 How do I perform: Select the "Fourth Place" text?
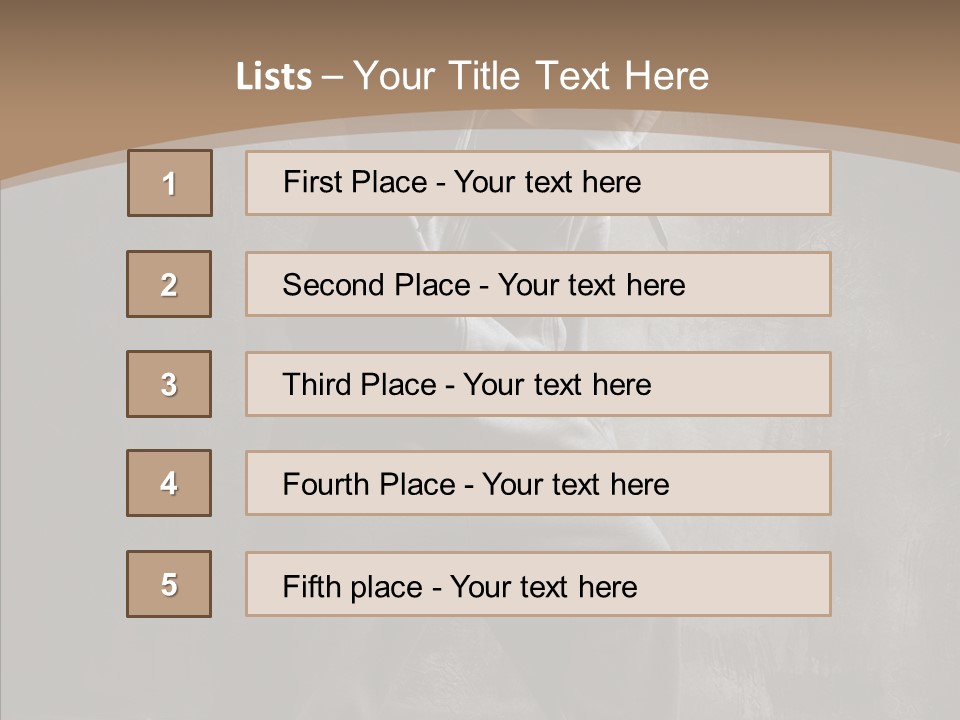click(x=368, y=485)
